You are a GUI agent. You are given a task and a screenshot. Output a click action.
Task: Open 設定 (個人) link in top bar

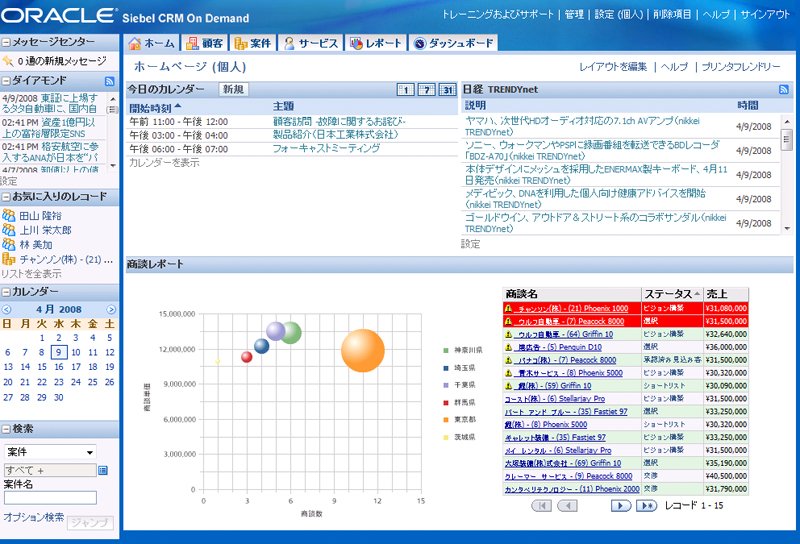(619, 15)
